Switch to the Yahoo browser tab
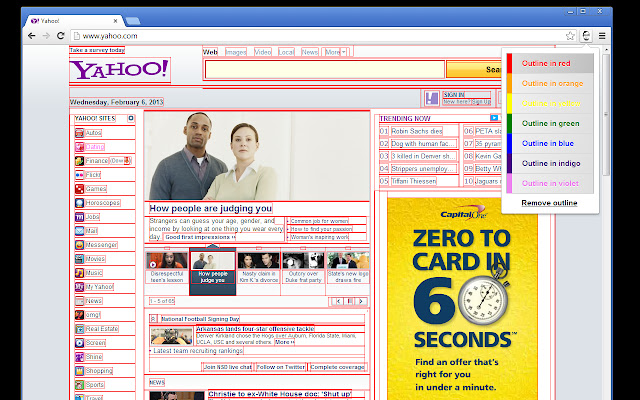640x400 pixels. coord(75,21)
